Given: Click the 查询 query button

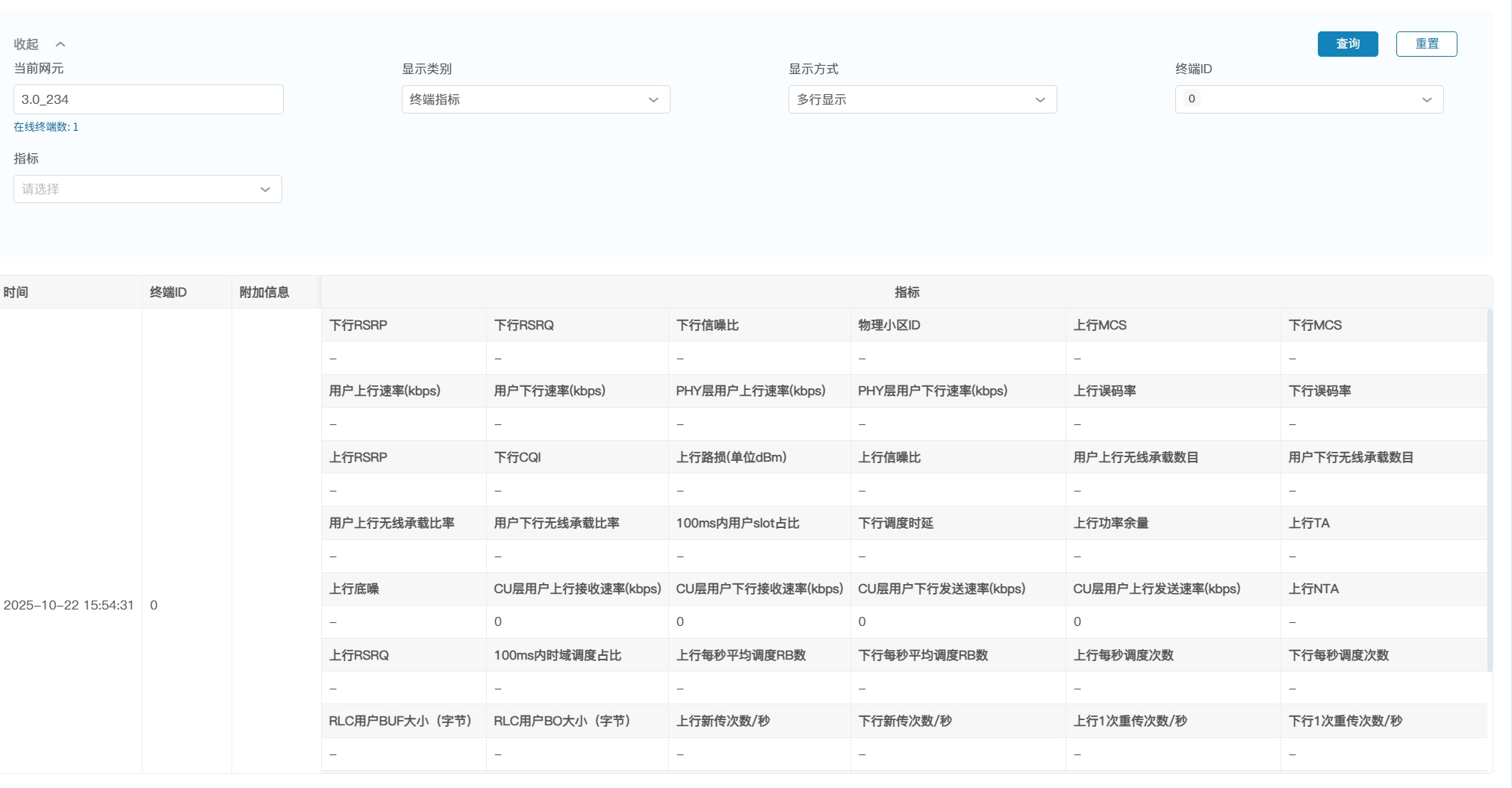Looking at the screenshot, I should 1347,44.
